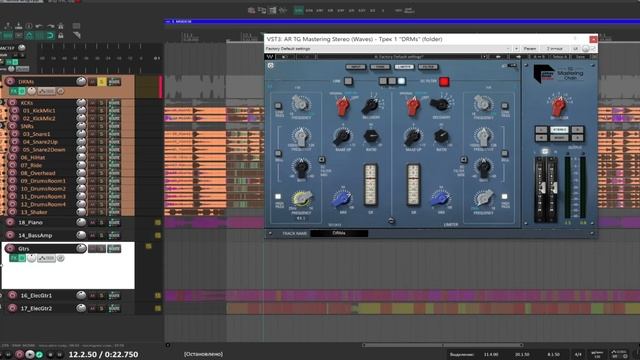Image resolution: width=640 pixels, height=360 pixels.
Task: Turn the red SPREADER knob in plugin
Action: click(x=559, y=106)
